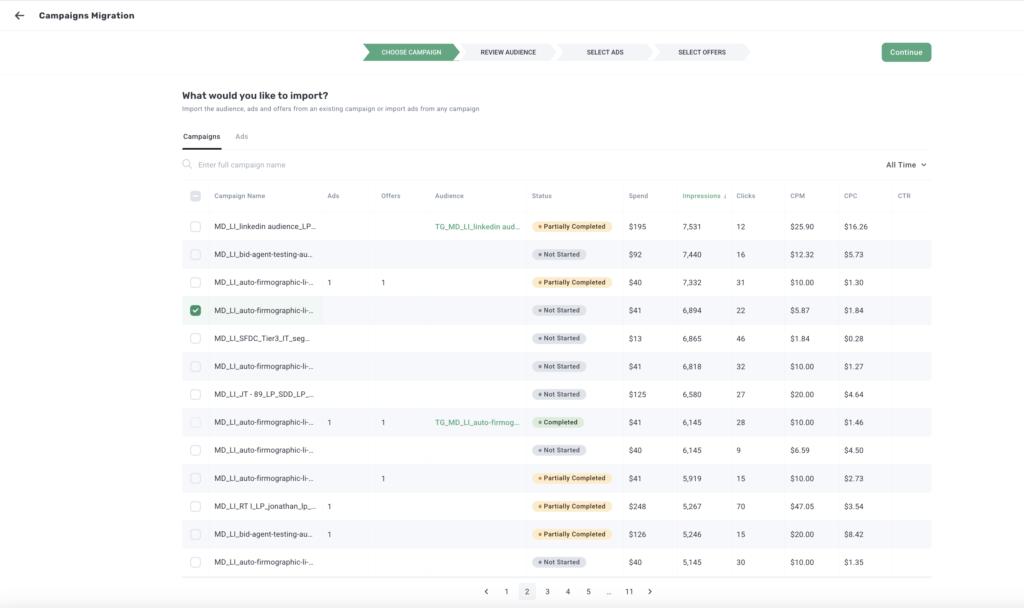Click the $47.05 CPM value

802,506
